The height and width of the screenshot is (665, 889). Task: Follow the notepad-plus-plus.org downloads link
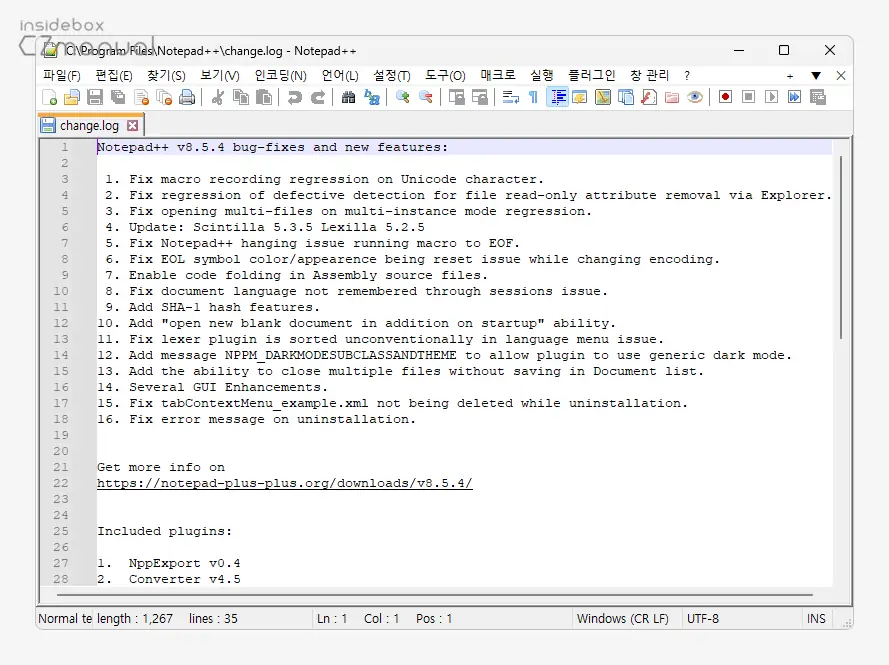pyautogui.click(x=284, y=483)
